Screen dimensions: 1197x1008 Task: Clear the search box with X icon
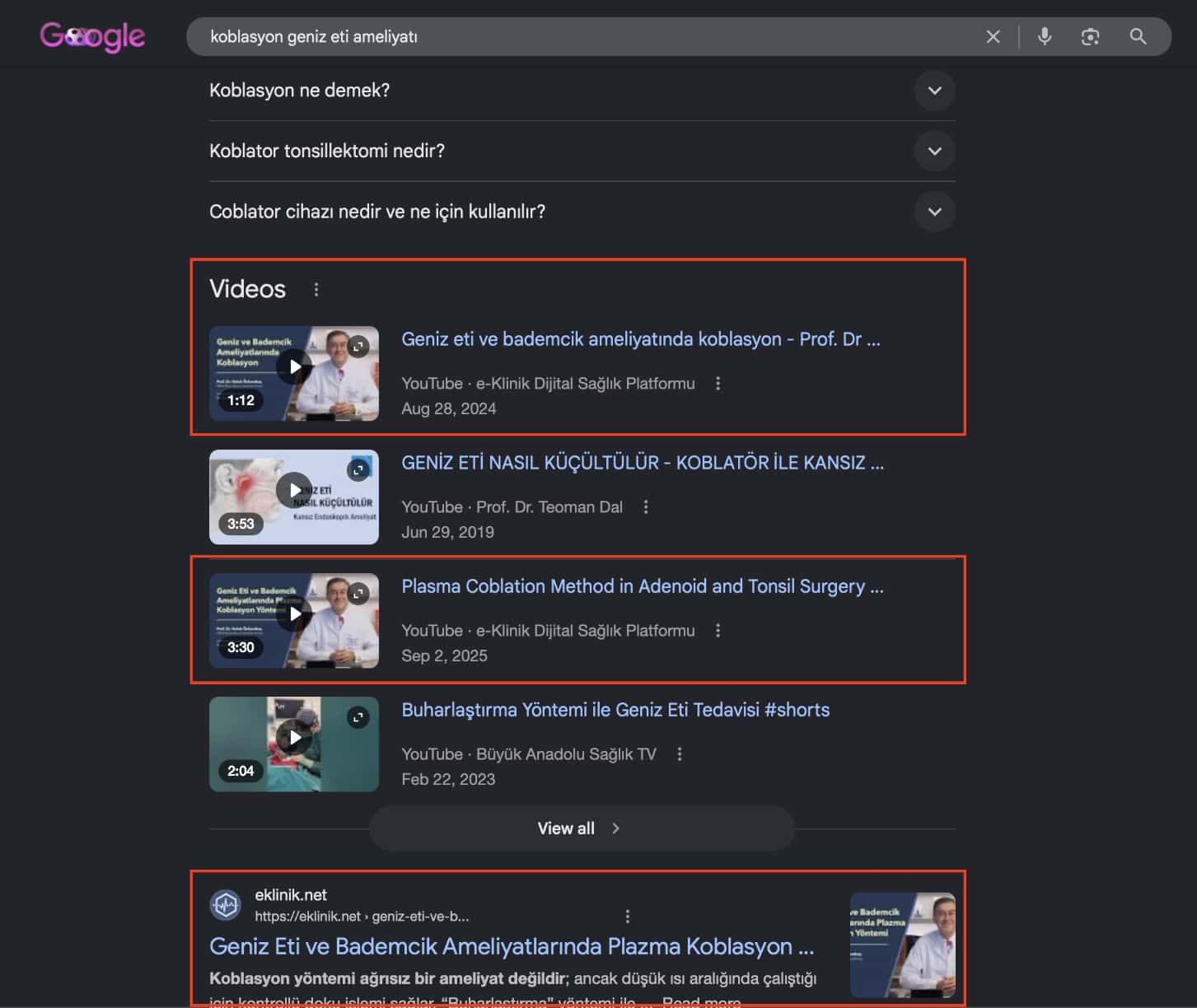pyautogui.click(x=993, y=36)
